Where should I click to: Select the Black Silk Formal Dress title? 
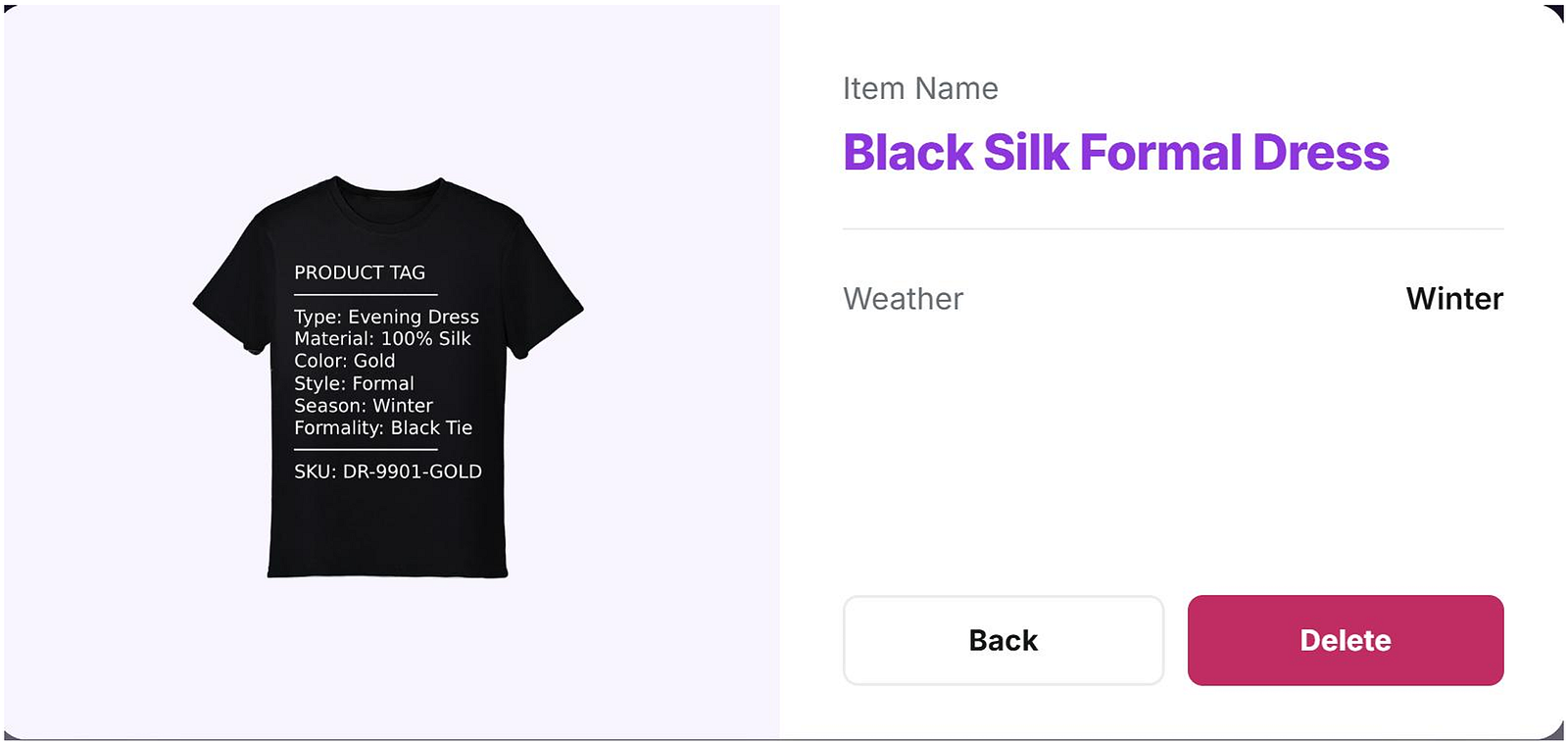click(x=1115, y=153)
